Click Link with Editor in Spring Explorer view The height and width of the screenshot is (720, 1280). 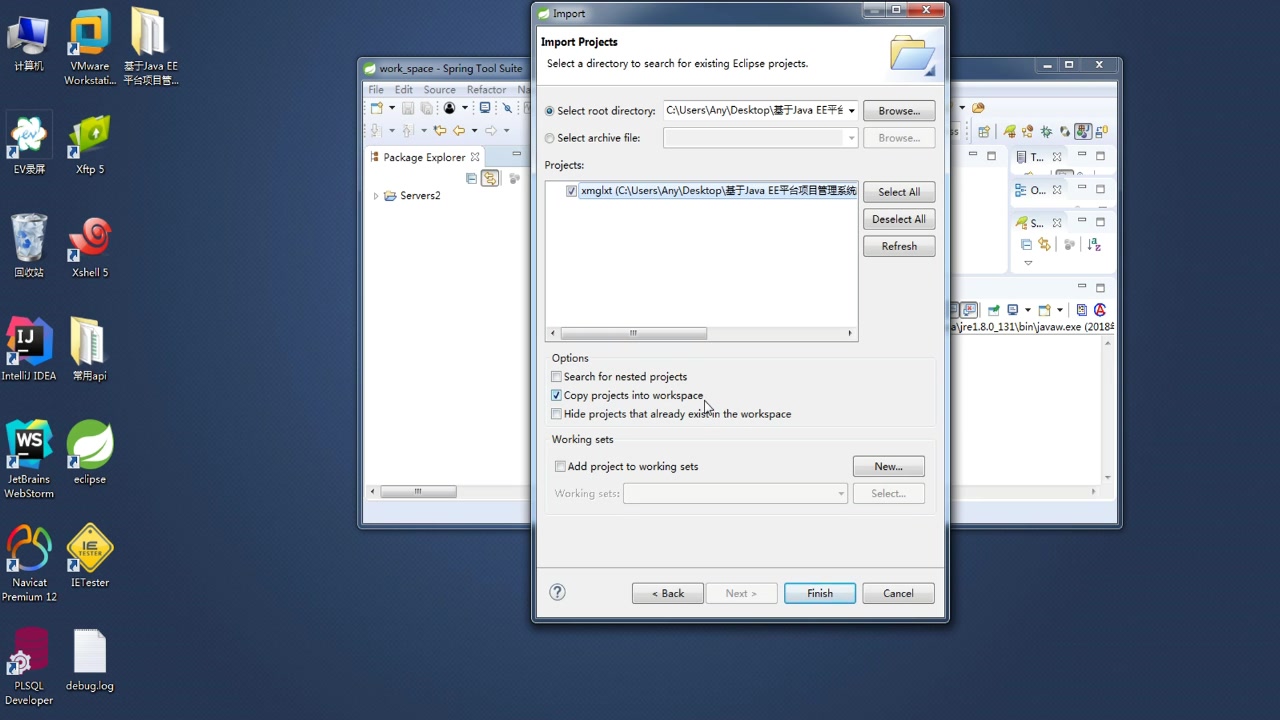point(1044,244)
